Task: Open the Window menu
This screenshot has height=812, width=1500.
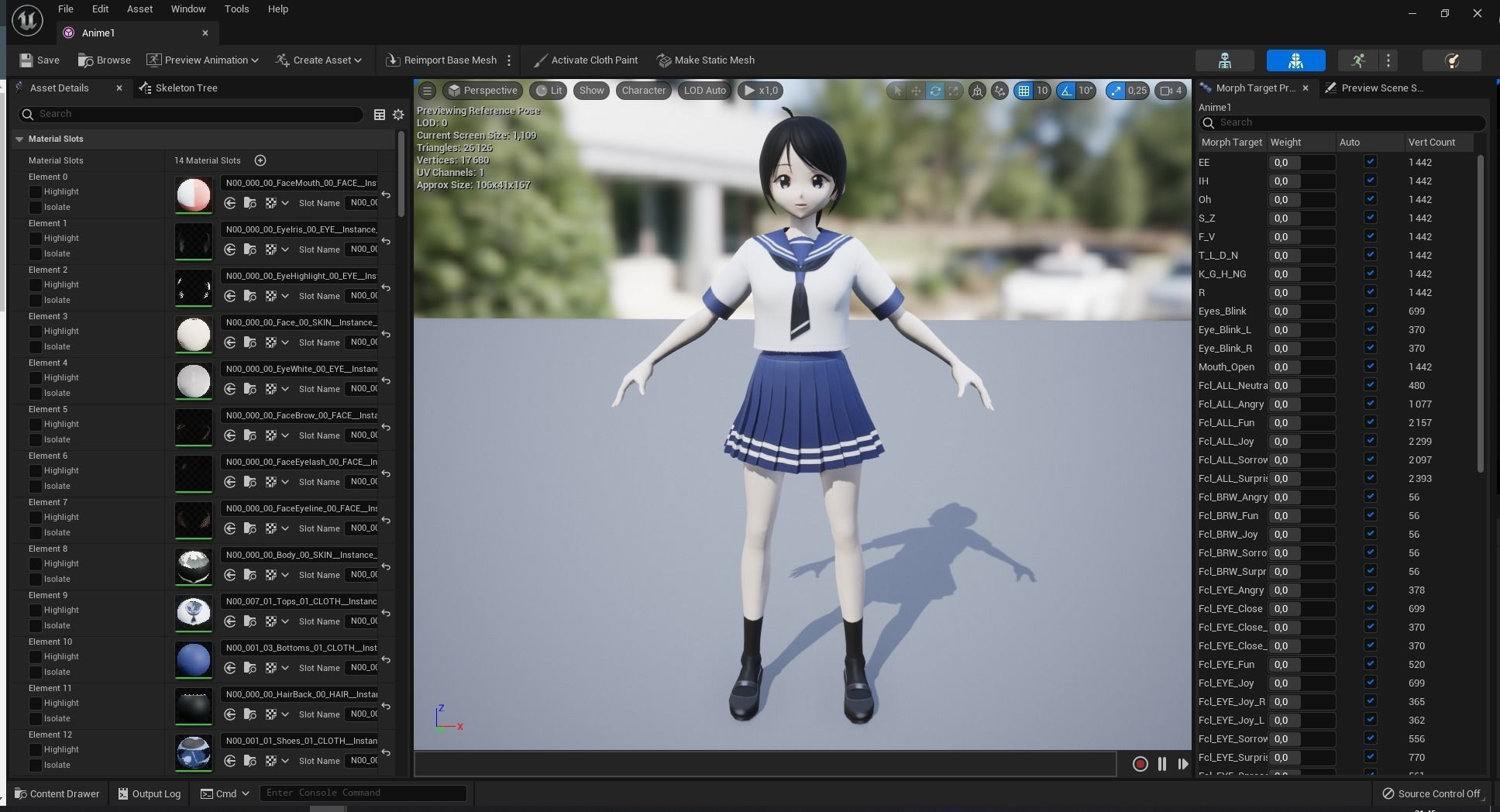Action: pos(187,9)
